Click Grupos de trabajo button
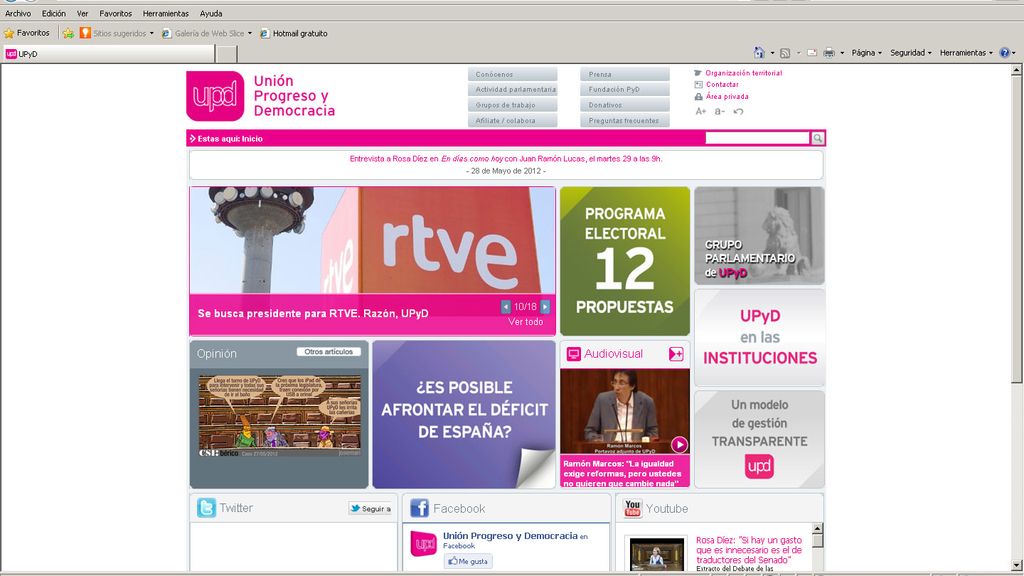The height and width of the screenshot is (576, 1024). pyautogui.click(x=513, y=105)
